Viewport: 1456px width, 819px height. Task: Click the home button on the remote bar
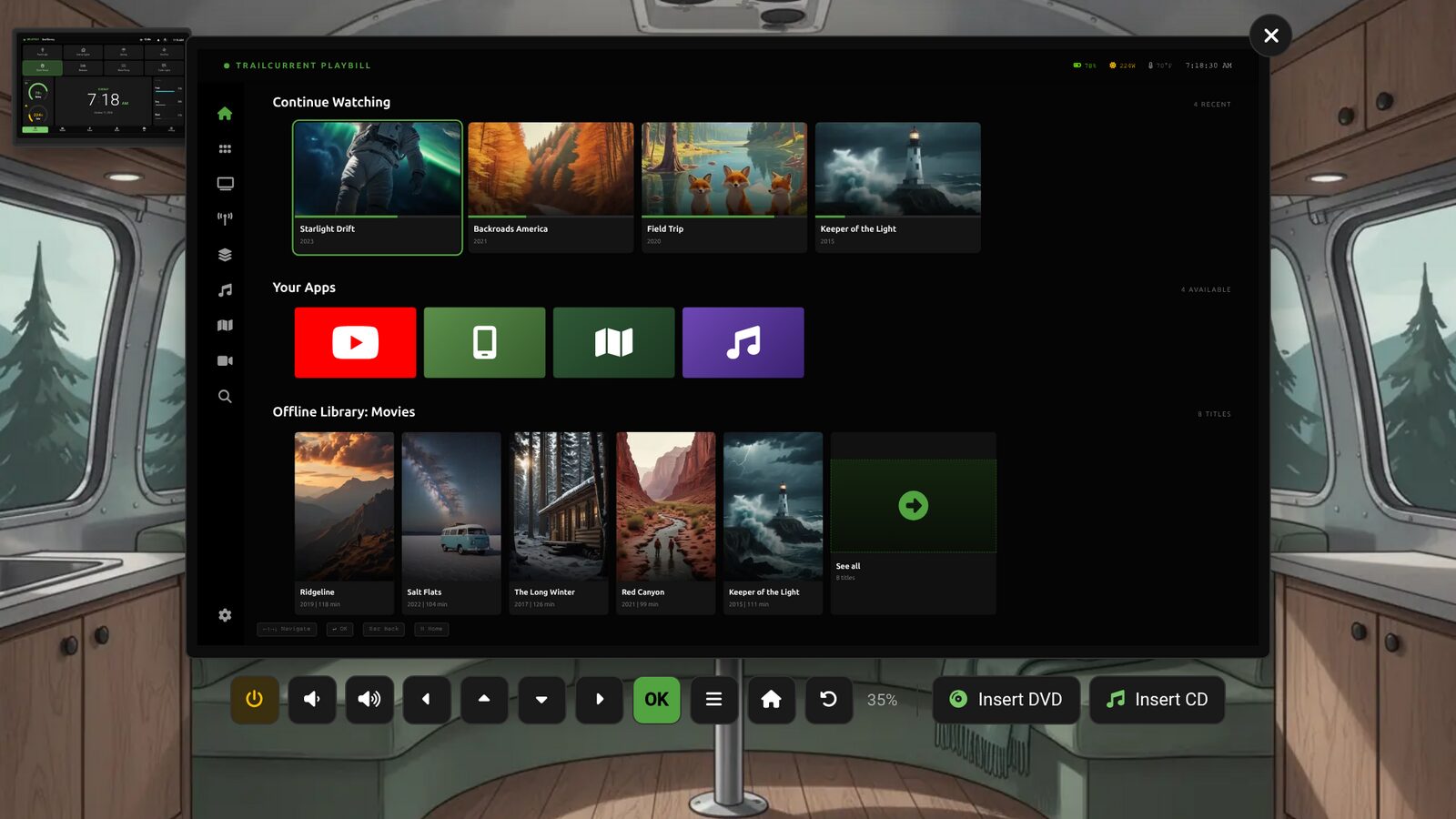point(771,699)
